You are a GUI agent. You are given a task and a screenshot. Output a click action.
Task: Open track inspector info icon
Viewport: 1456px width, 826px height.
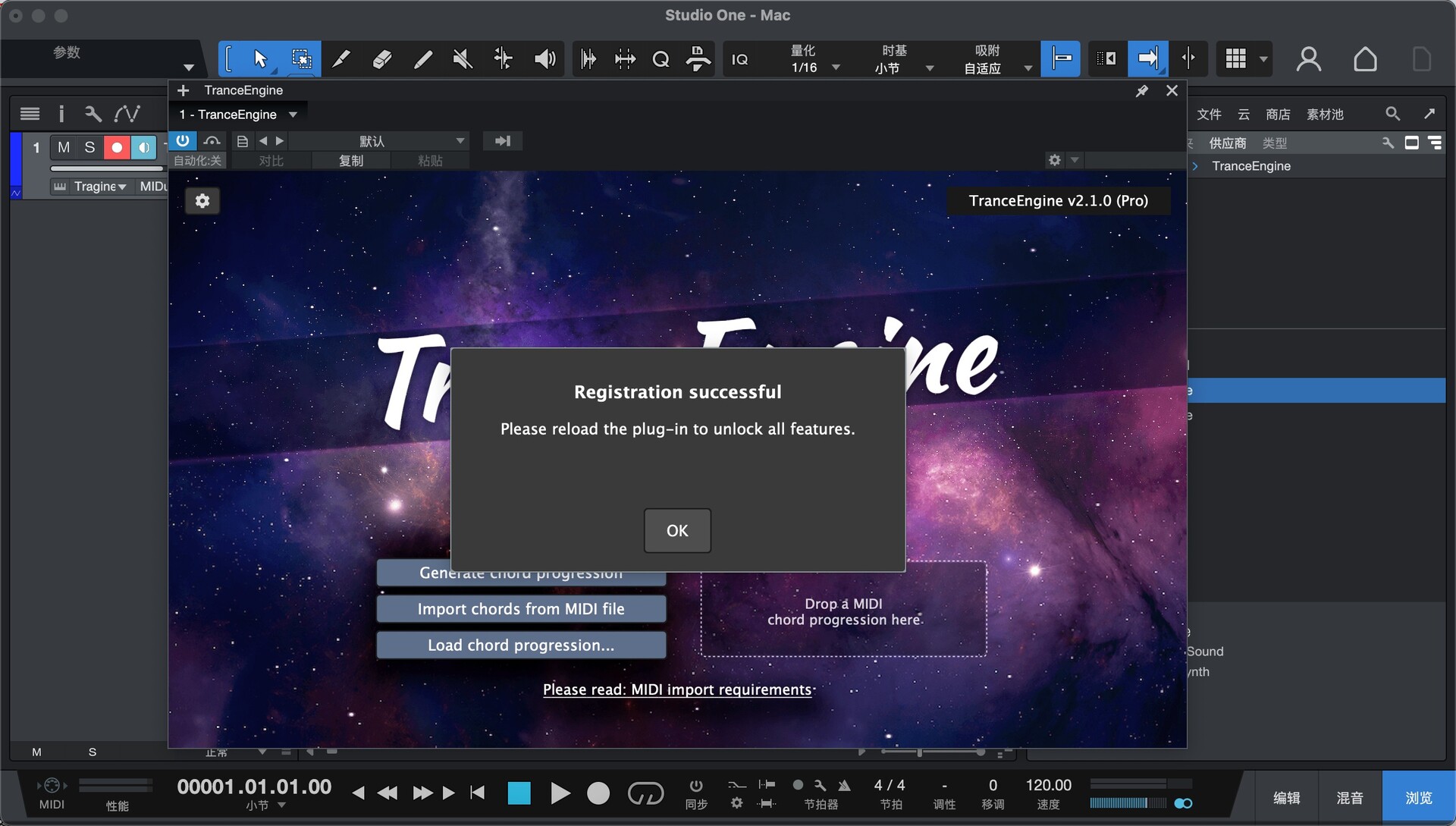point(61,114)
